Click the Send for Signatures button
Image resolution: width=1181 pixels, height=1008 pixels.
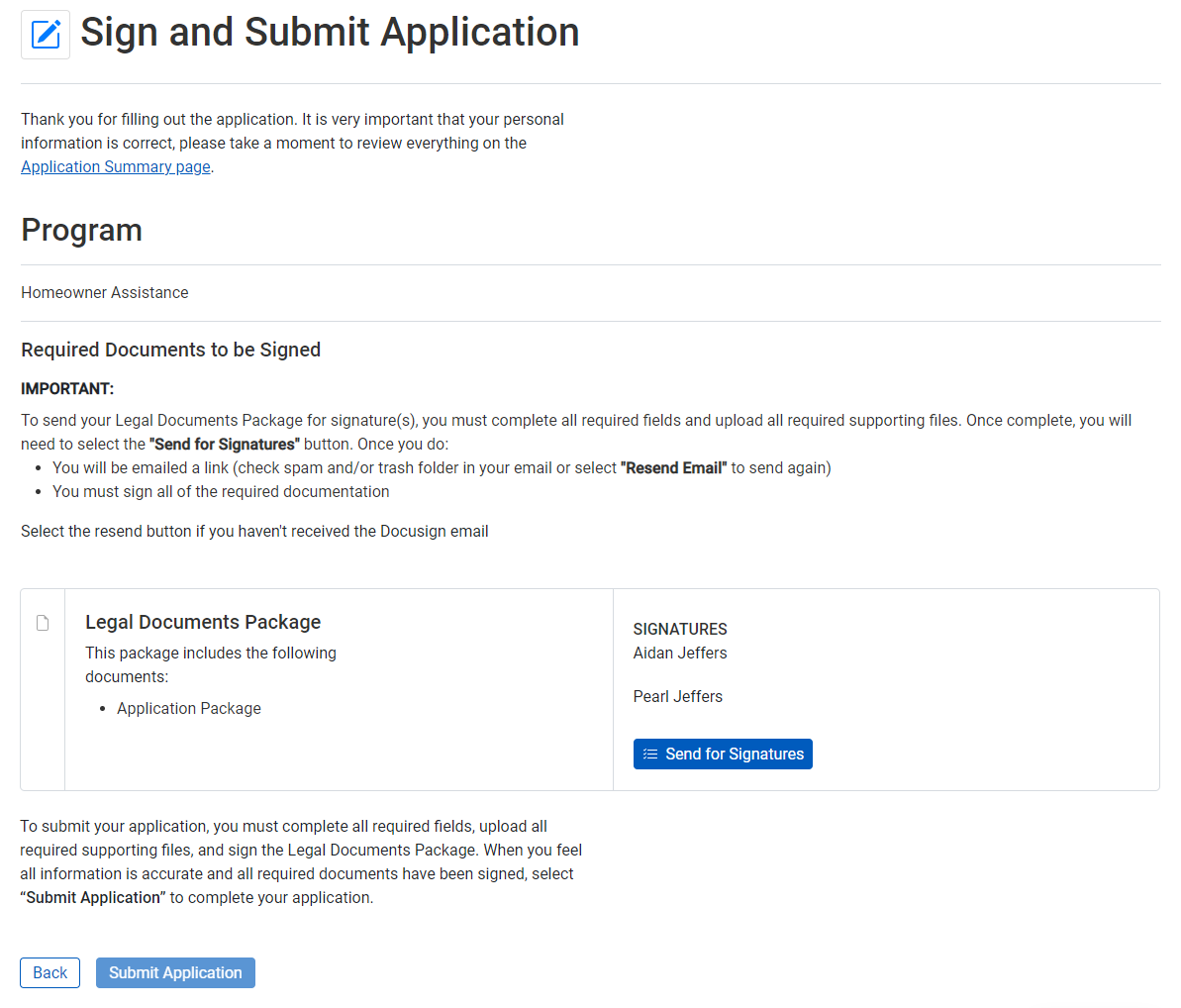tap(723, 754)
